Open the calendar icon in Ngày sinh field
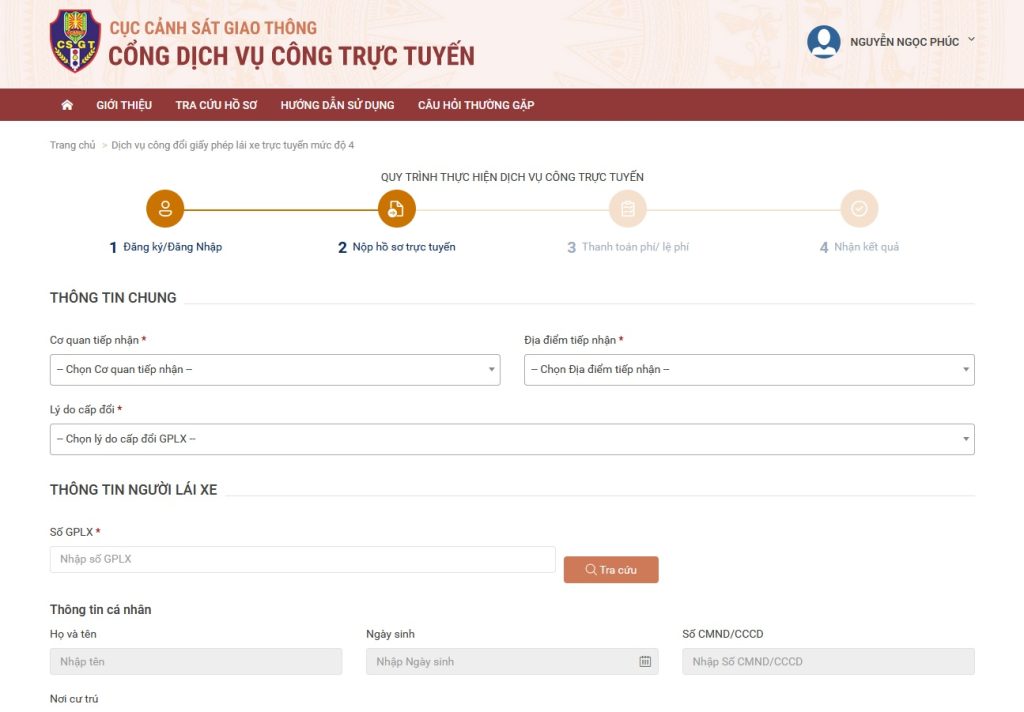This screenshot has height=712, width=1024. [645, 661]
